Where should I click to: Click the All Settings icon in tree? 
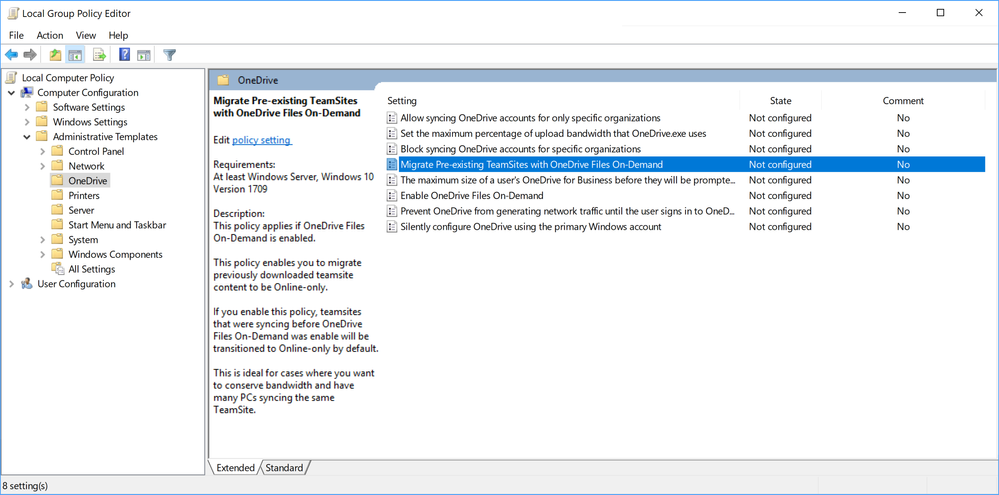(x=57, y=269)
